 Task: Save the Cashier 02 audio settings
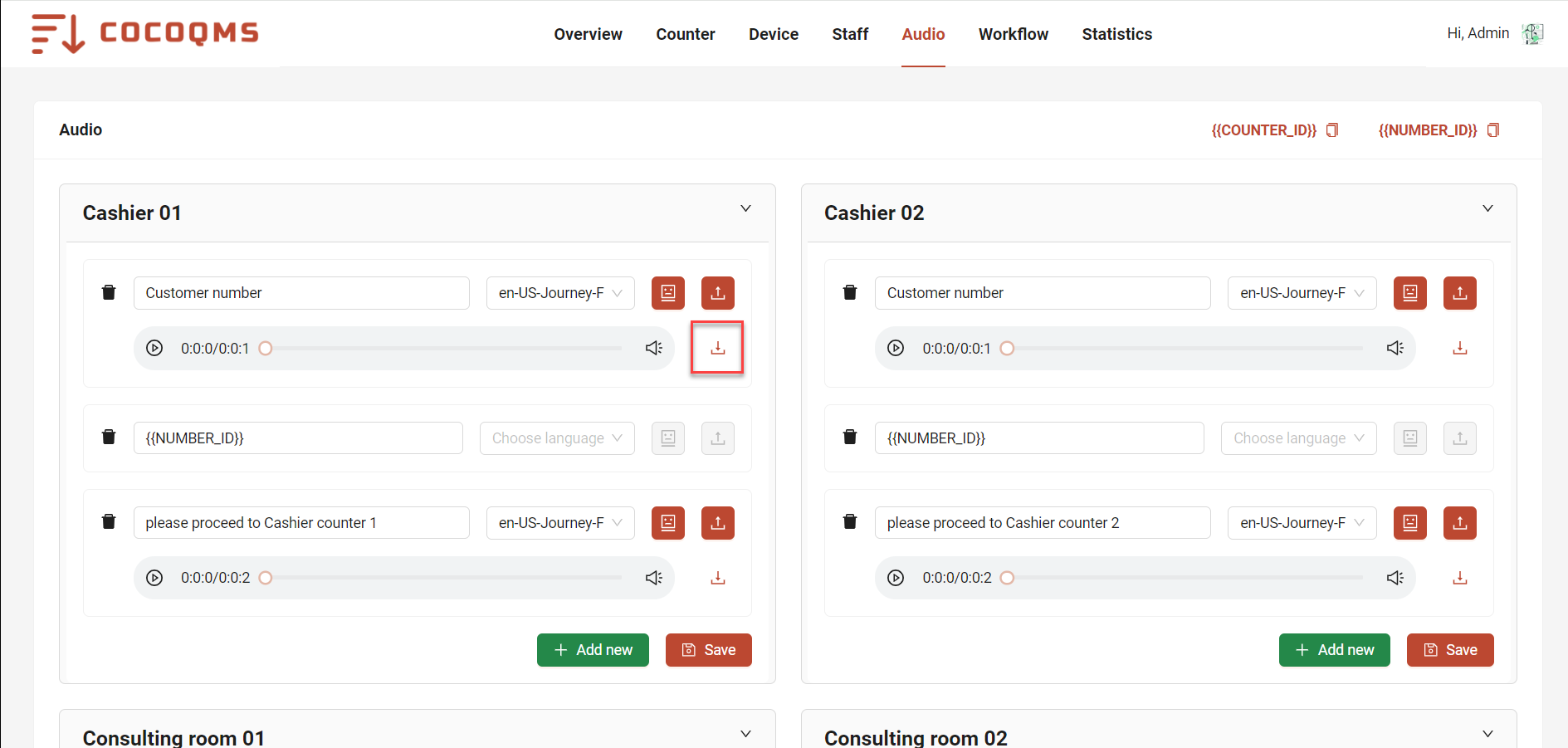[1449, 650]
